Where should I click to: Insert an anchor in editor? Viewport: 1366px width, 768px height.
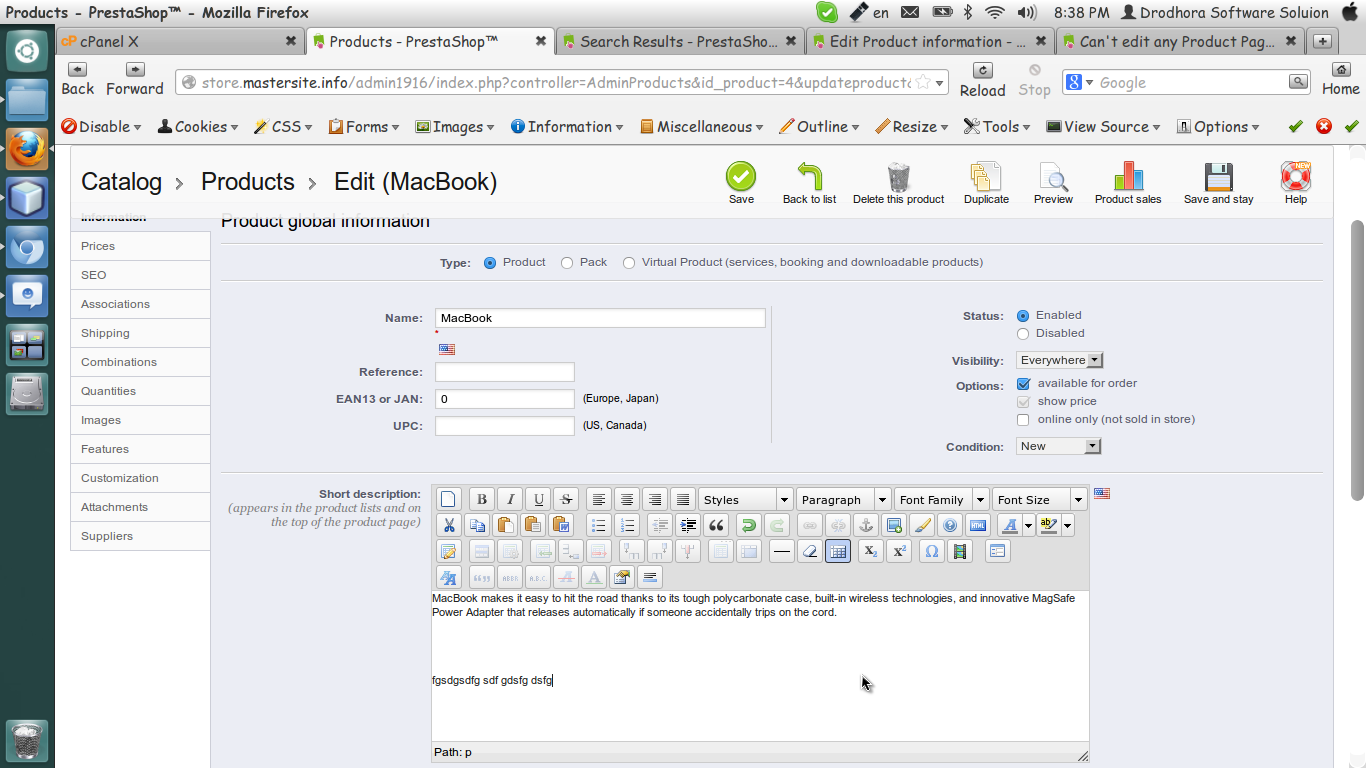[866, 525]
